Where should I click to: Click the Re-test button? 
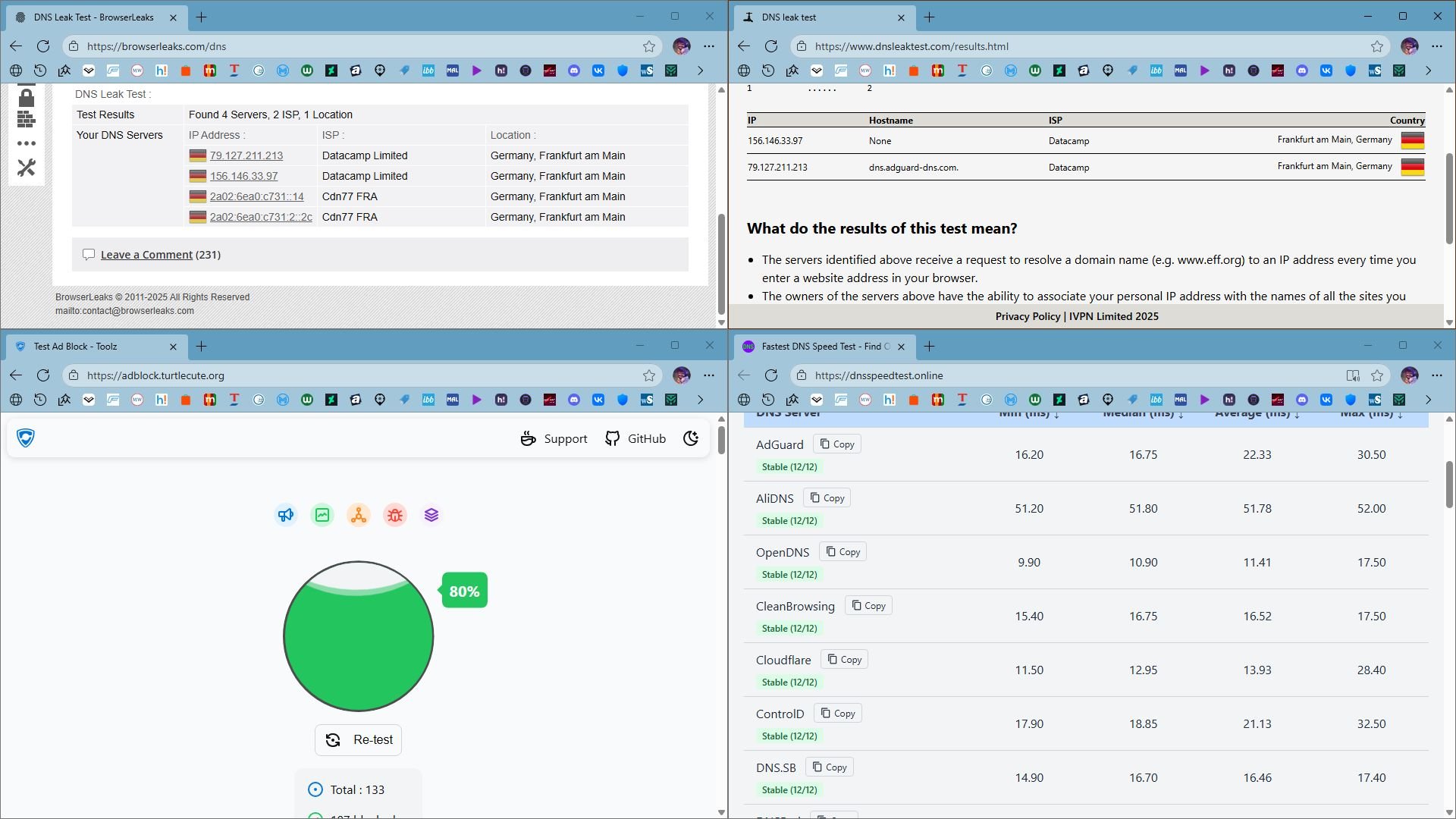pos(359,740)
